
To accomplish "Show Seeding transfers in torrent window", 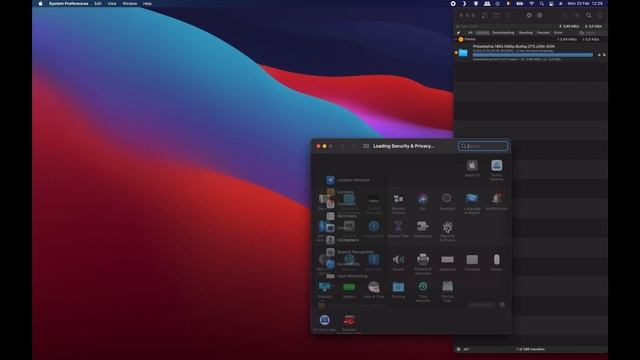I will coord(526,33).
